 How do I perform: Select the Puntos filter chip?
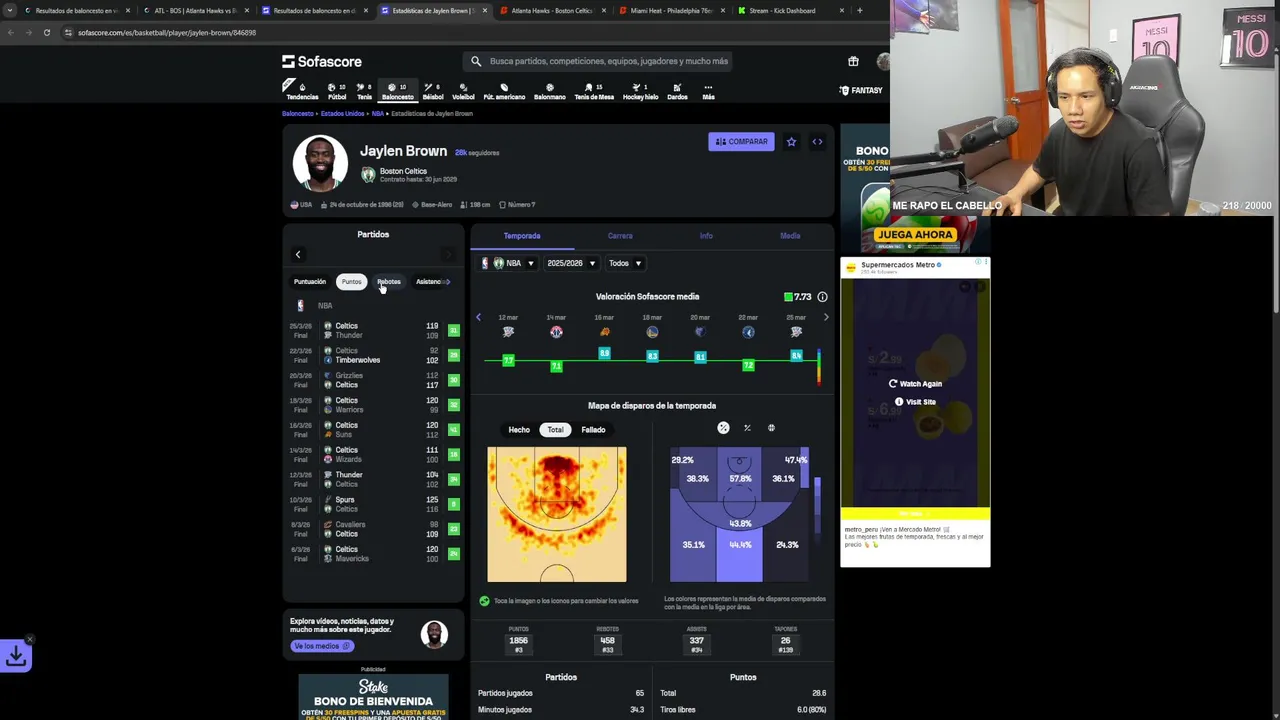tap(351, 282)
